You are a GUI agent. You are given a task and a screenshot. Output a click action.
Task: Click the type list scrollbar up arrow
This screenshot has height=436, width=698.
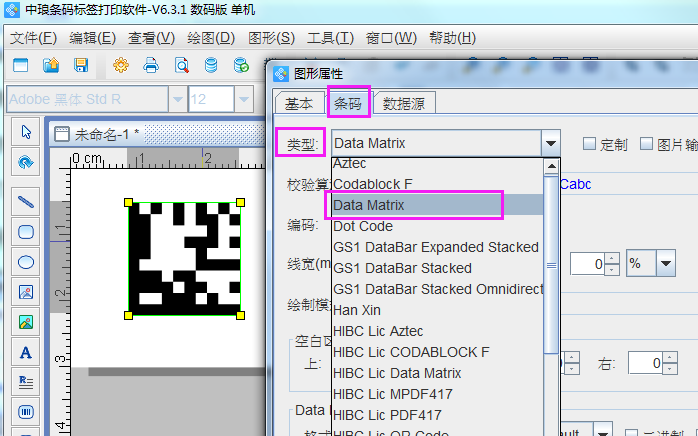tap(552, 167)
